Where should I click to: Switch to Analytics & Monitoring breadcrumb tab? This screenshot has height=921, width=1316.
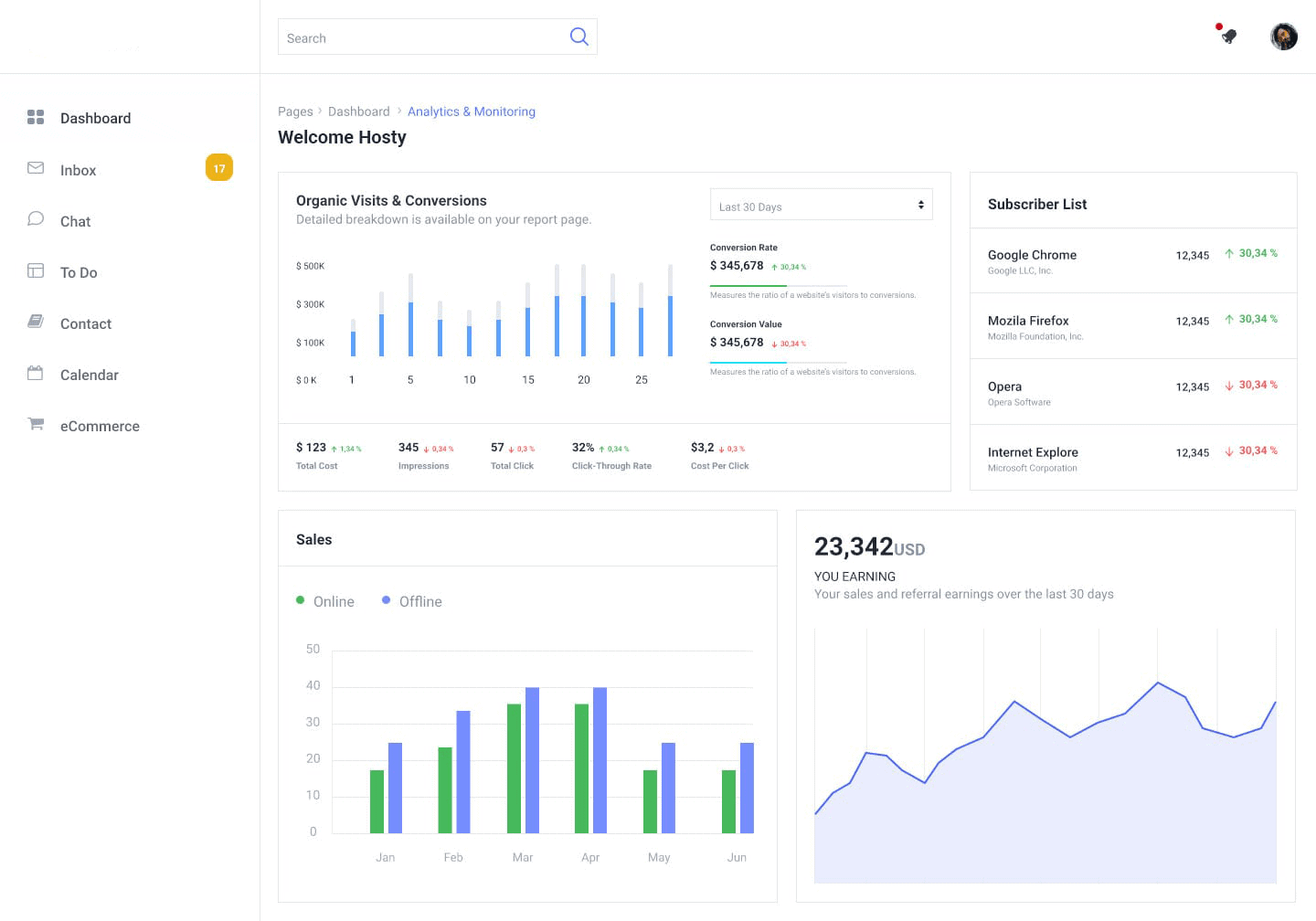pyautogui.click(x=472, y=111)
